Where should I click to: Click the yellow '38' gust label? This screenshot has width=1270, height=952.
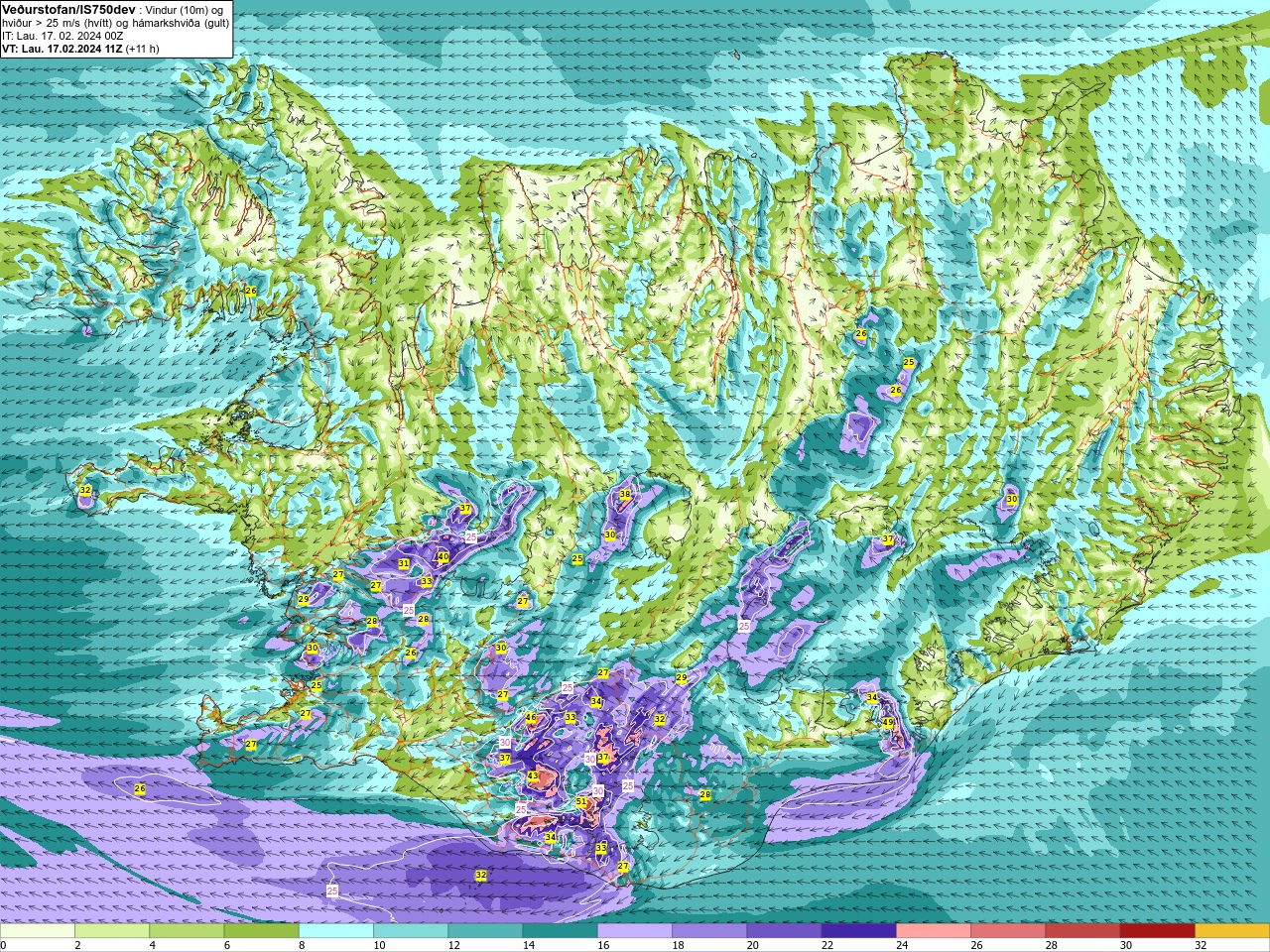[x=625, y=494]
